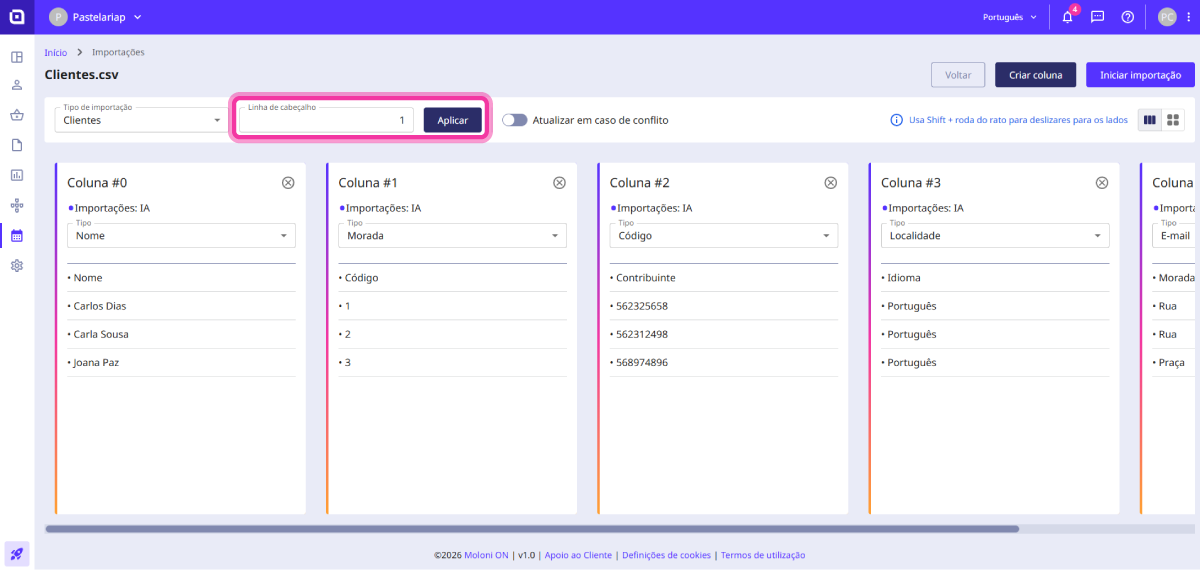The width and height of the screenshot is (1200, 570).
Task: Open the dashboard layout sidebar icon
Action: (17, 57)
